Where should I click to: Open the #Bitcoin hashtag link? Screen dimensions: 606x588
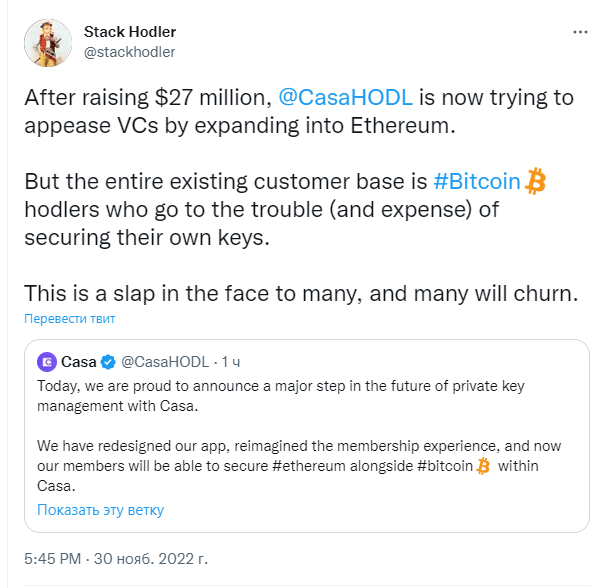point(477,181)
